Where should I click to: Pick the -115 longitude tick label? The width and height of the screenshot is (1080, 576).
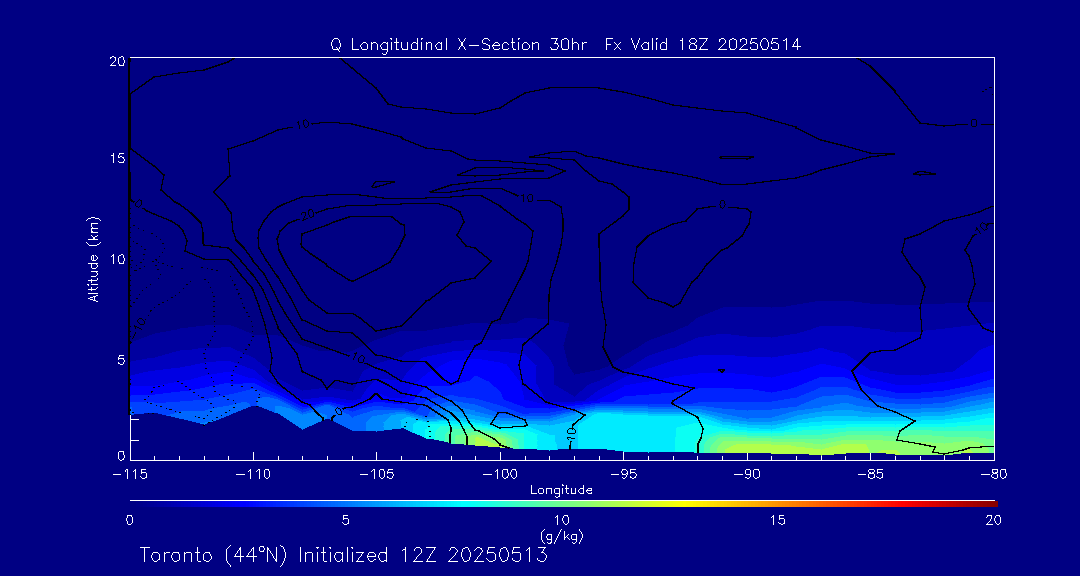(130, 475)
